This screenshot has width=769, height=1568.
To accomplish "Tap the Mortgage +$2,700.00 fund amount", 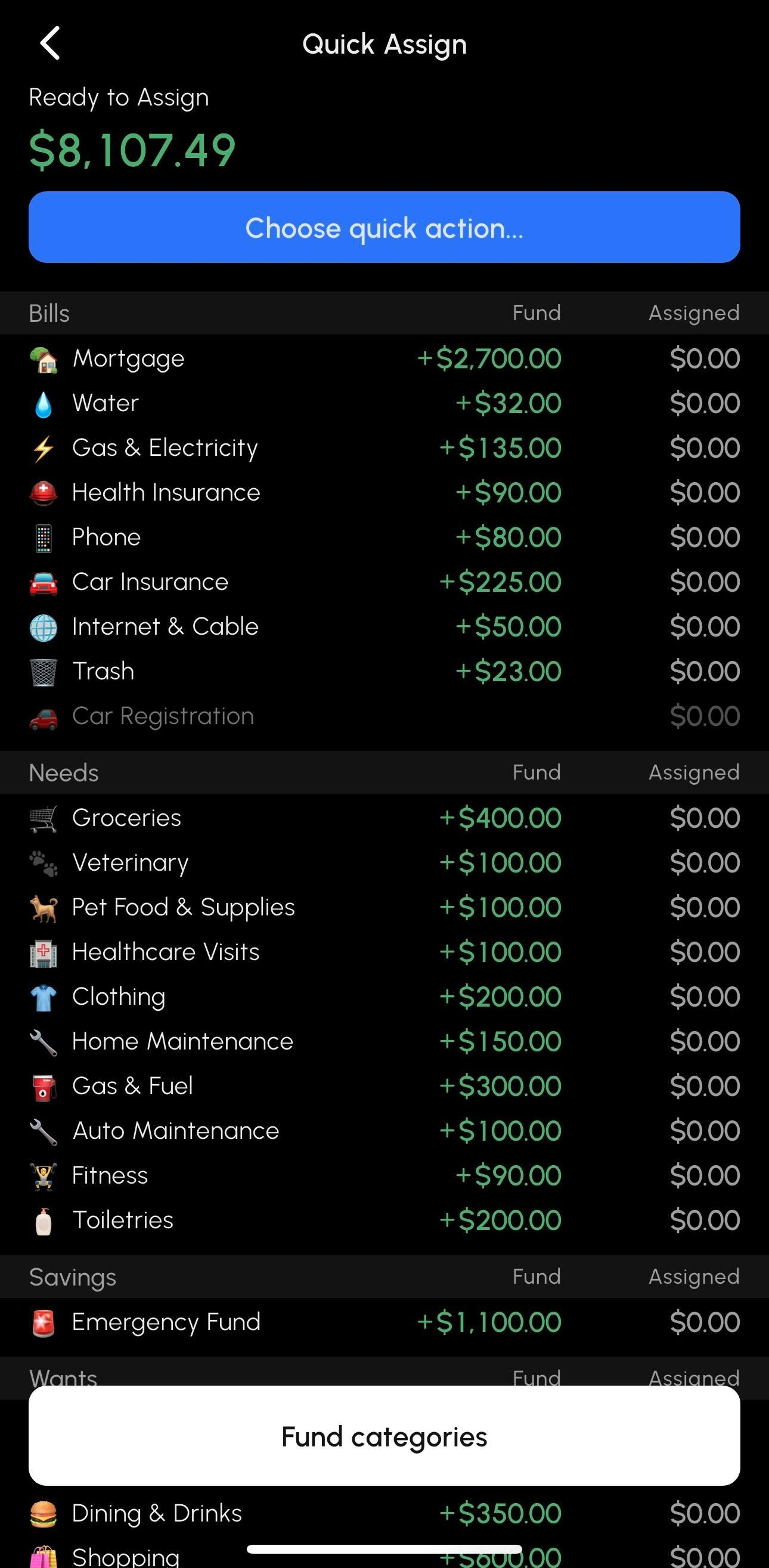I will (x=489, y=359).
